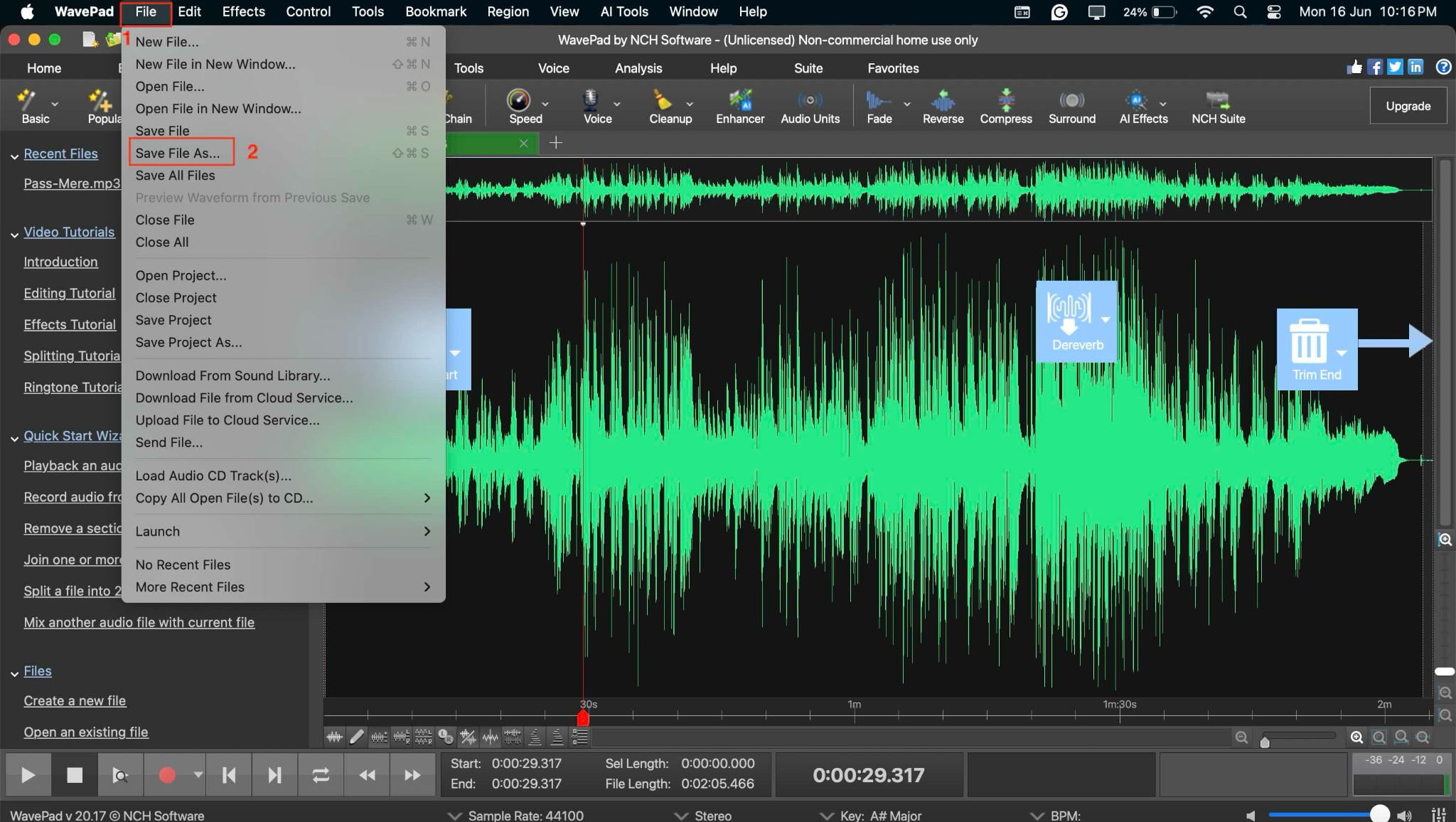Zoom in on the waveform timeline

pyautogui.click(x=1356, y=737)
